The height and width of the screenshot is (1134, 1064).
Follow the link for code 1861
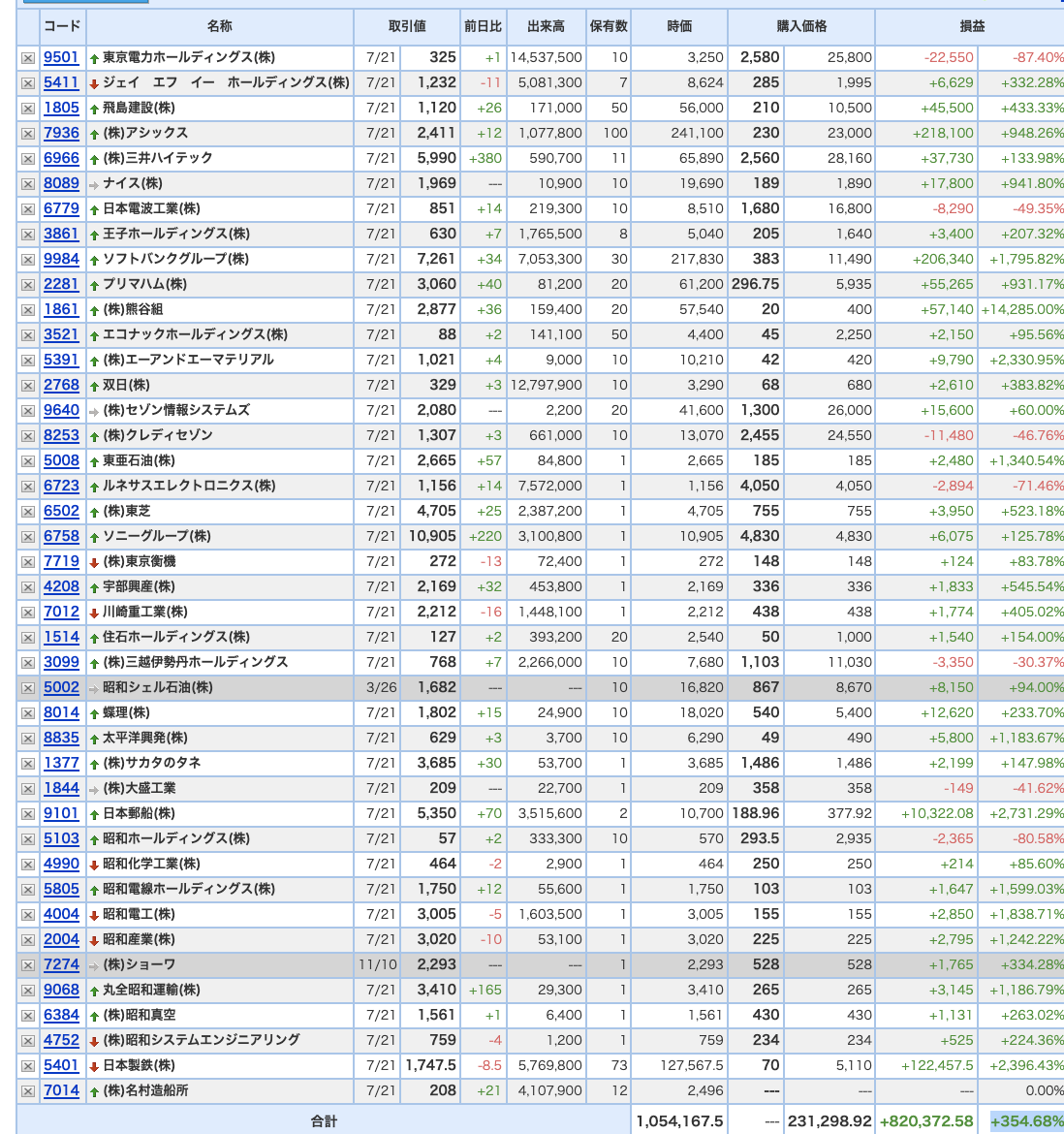click(61, 309)
